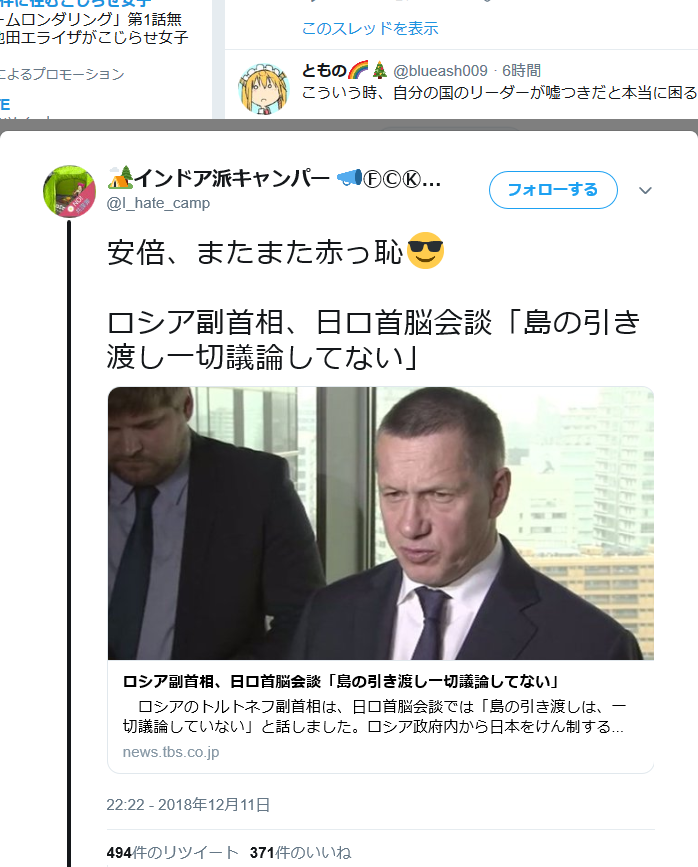Click the ともの display name
The image size is (698, 867).
pos(324,71)
